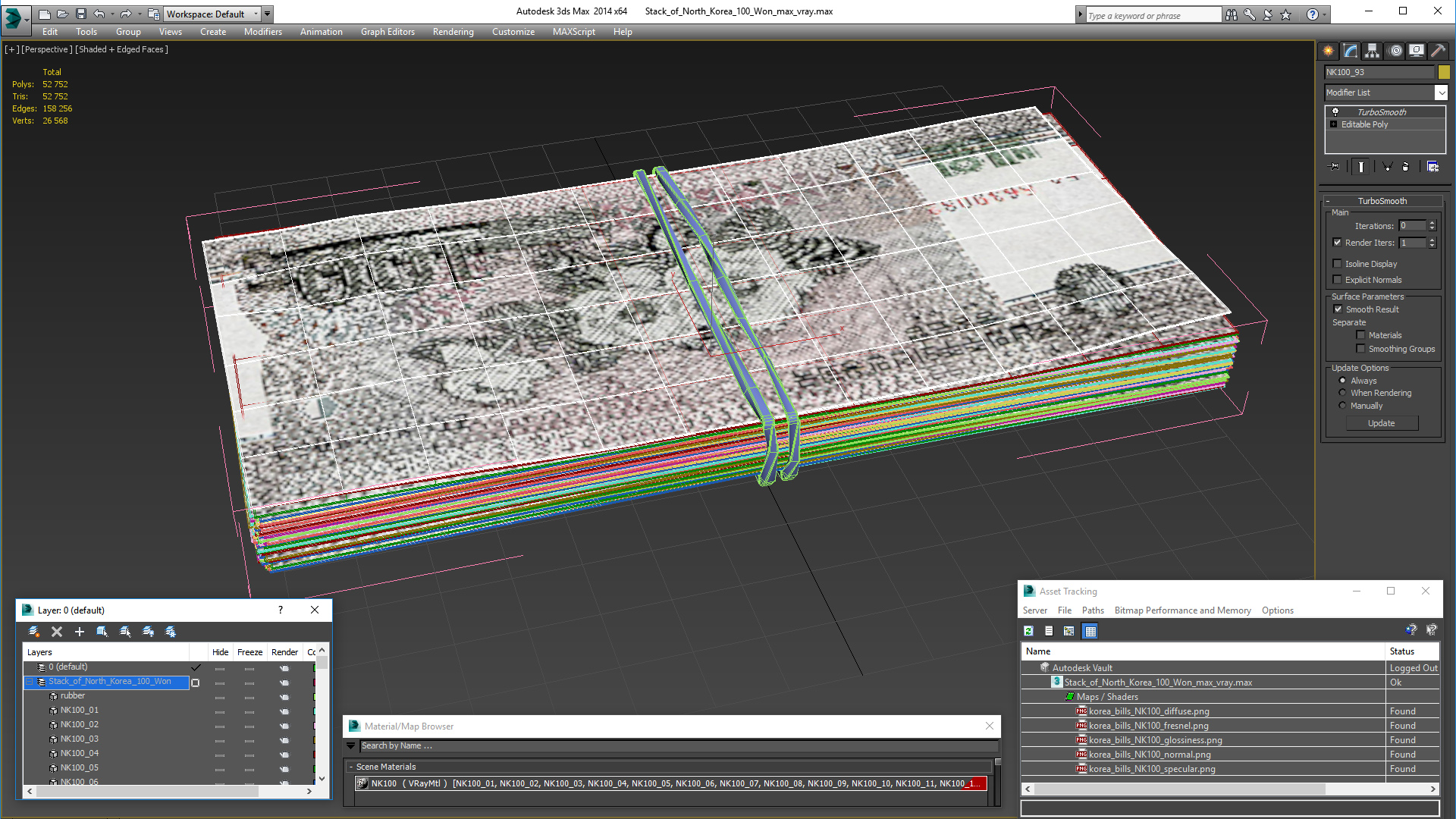Click Refresh icon in Asset Tracking
The image size is (1456, 819).
(x=1029, y=631)
